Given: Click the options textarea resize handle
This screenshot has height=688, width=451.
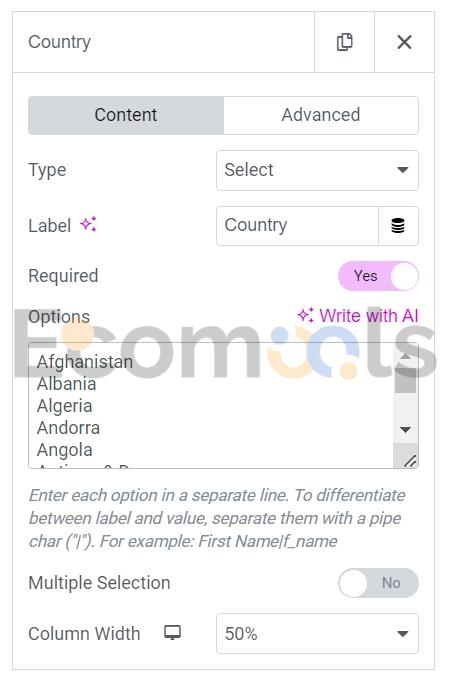Looking at the screenshot, I should 410,461.
